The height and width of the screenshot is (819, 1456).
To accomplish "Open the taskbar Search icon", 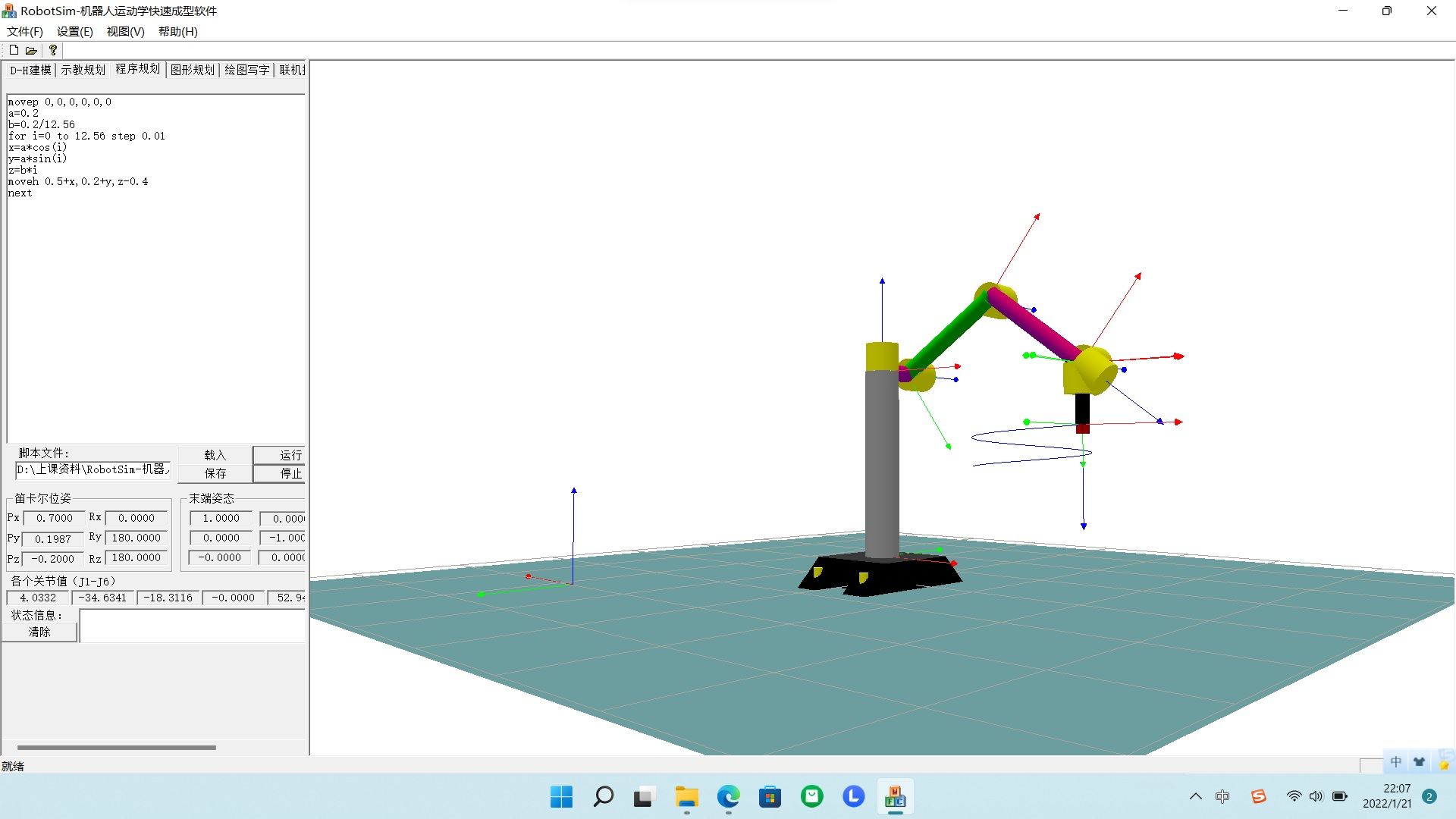I will point(604,797).
